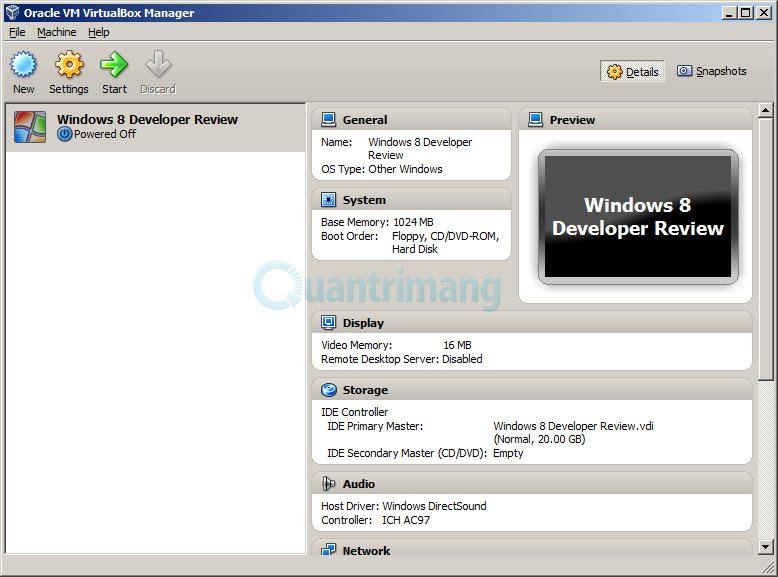Viewport: 778px width, 577px height.
Task: Click the Preview thumbnail screen
Action: tap(638, 217)
